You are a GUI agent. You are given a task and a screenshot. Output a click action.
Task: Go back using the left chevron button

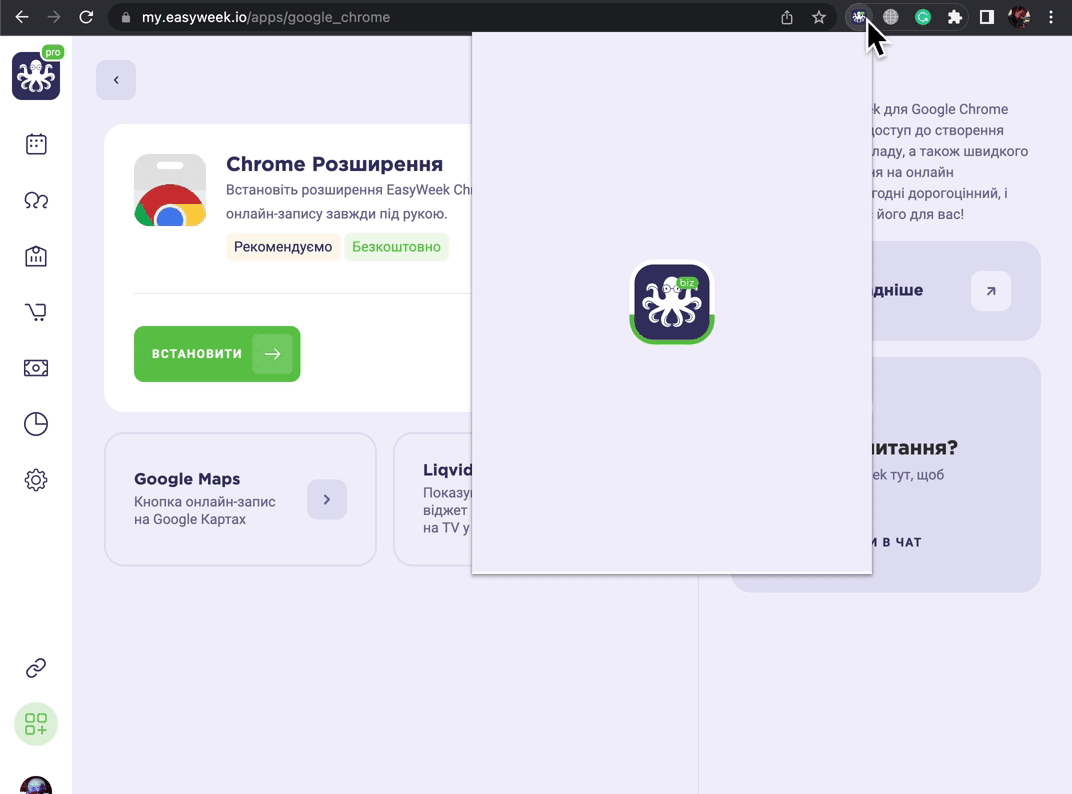[116, 80]
